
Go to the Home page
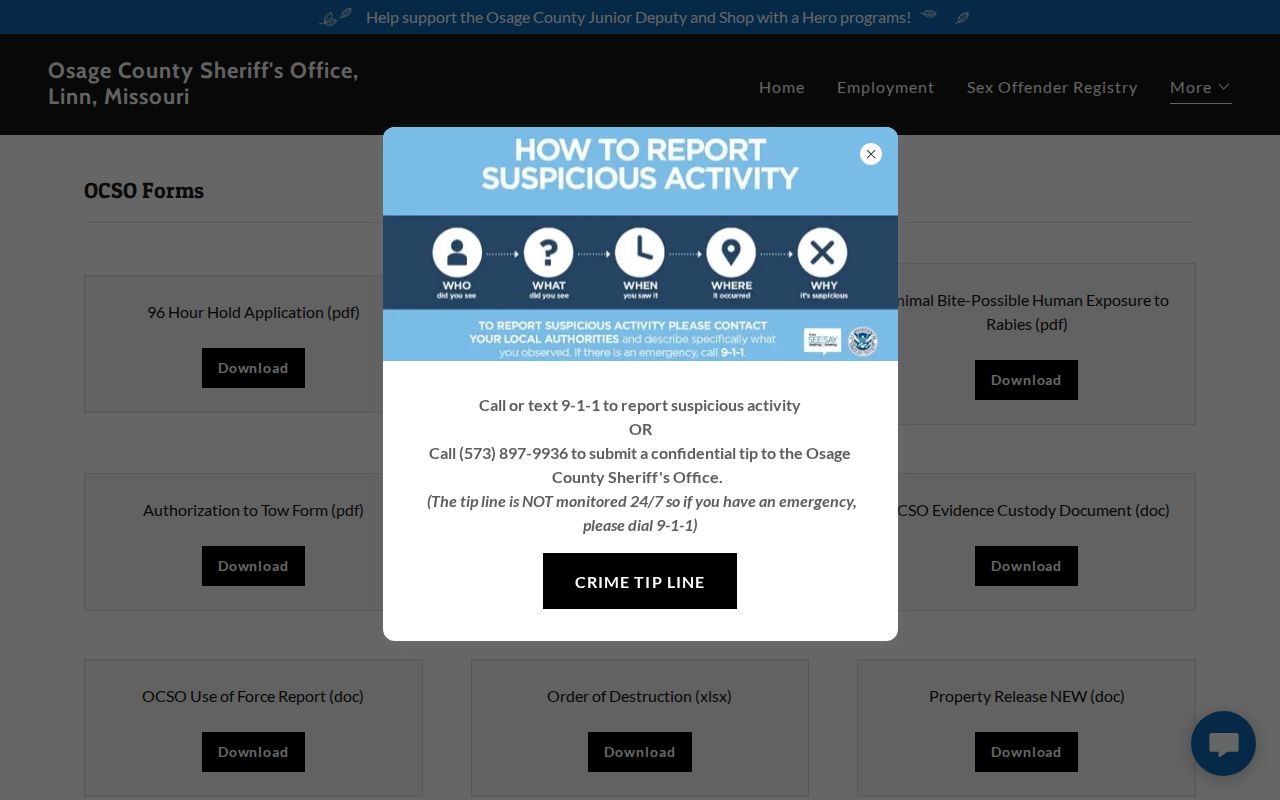coord(782,88)
